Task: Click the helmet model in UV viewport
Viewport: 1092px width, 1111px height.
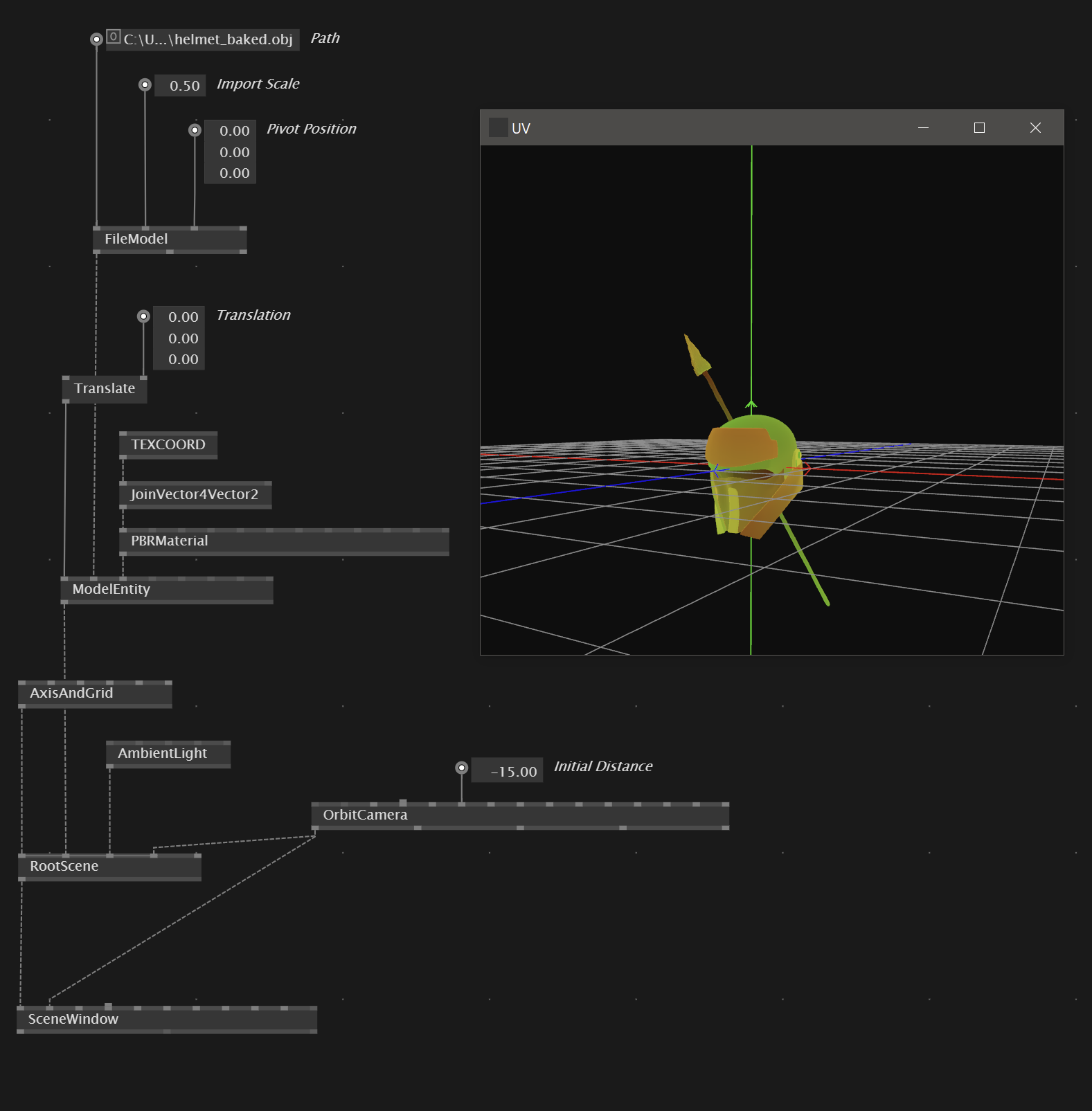Action: [x=755, y=474]
